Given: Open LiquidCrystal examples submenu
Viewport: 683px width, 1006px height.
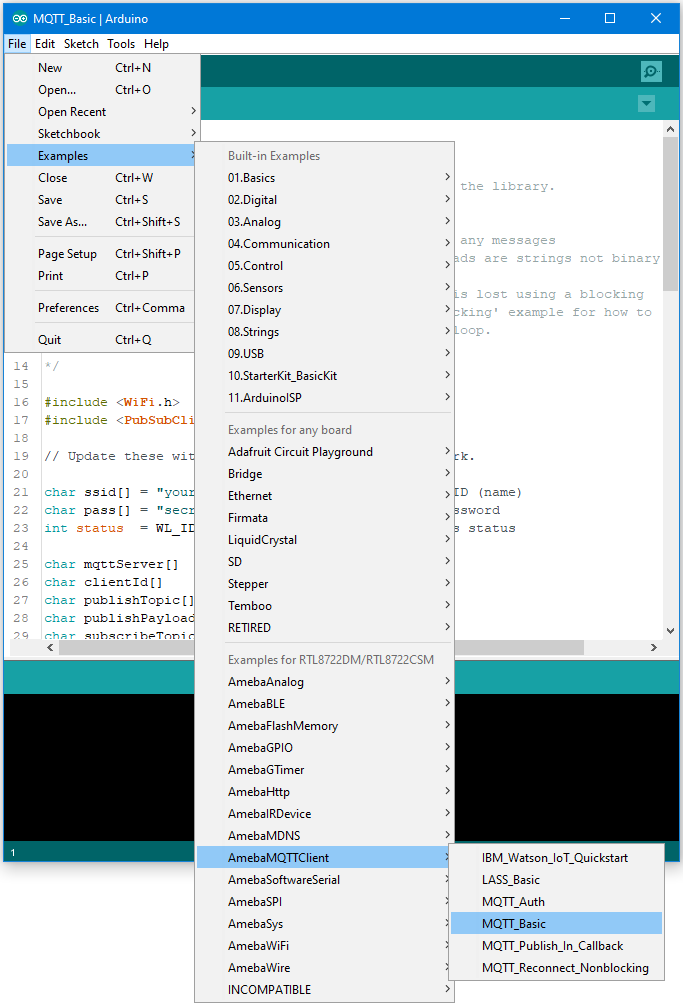Looking at the screenshot, I should 325,540.
